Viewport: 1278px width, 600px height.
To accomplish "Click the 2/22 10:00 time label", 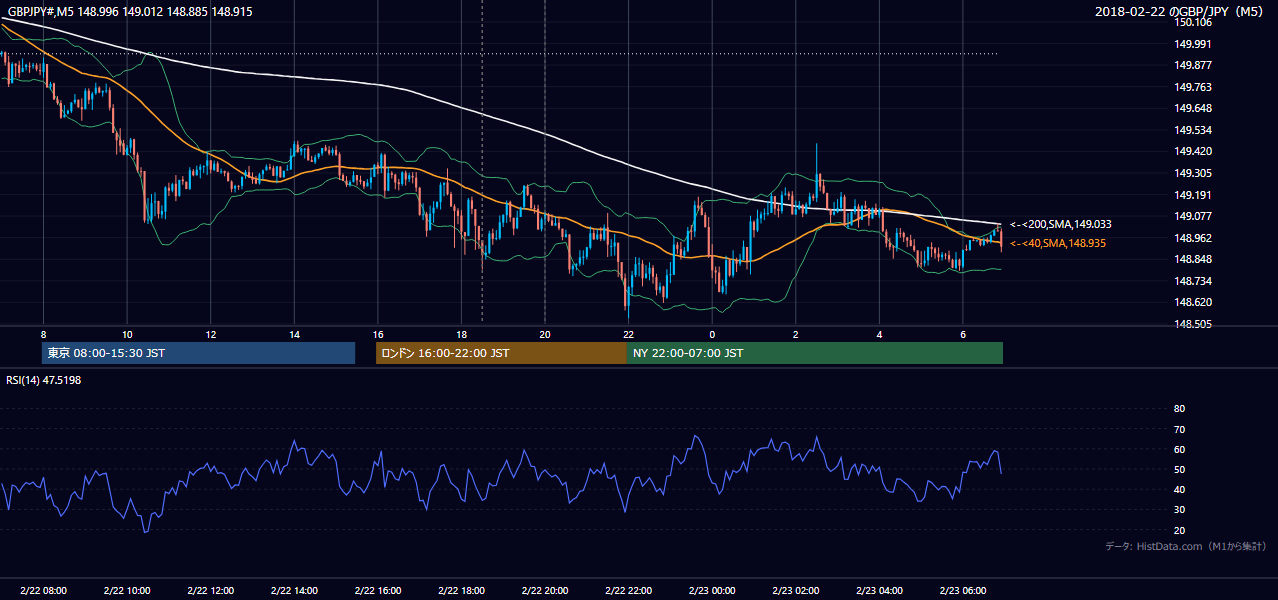I will pyautogui.click(x=127, y=591).
